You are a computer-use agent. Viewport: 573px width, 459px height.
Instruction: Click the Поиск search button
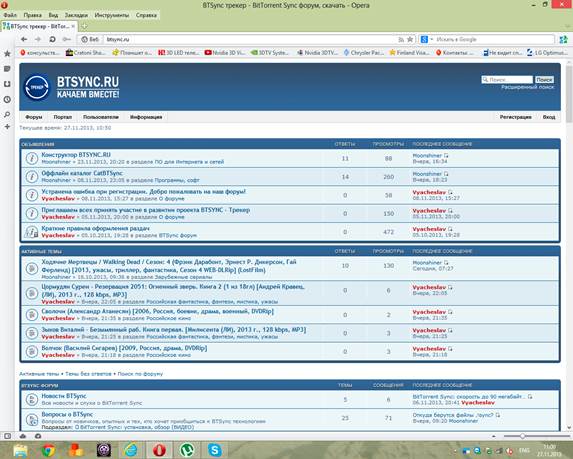544,79
